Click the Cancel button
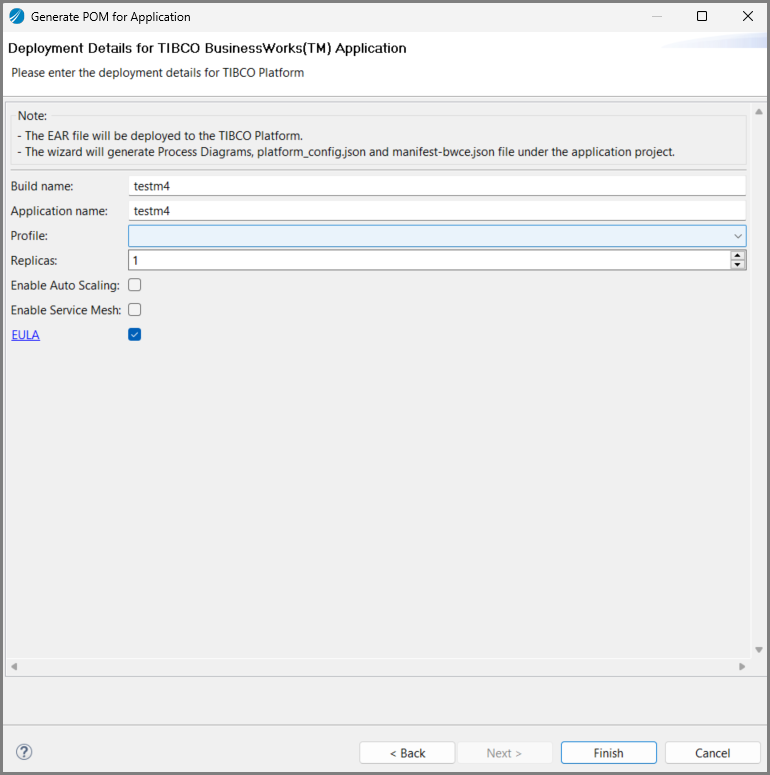770x775 pixels. [x=712, y=753]
